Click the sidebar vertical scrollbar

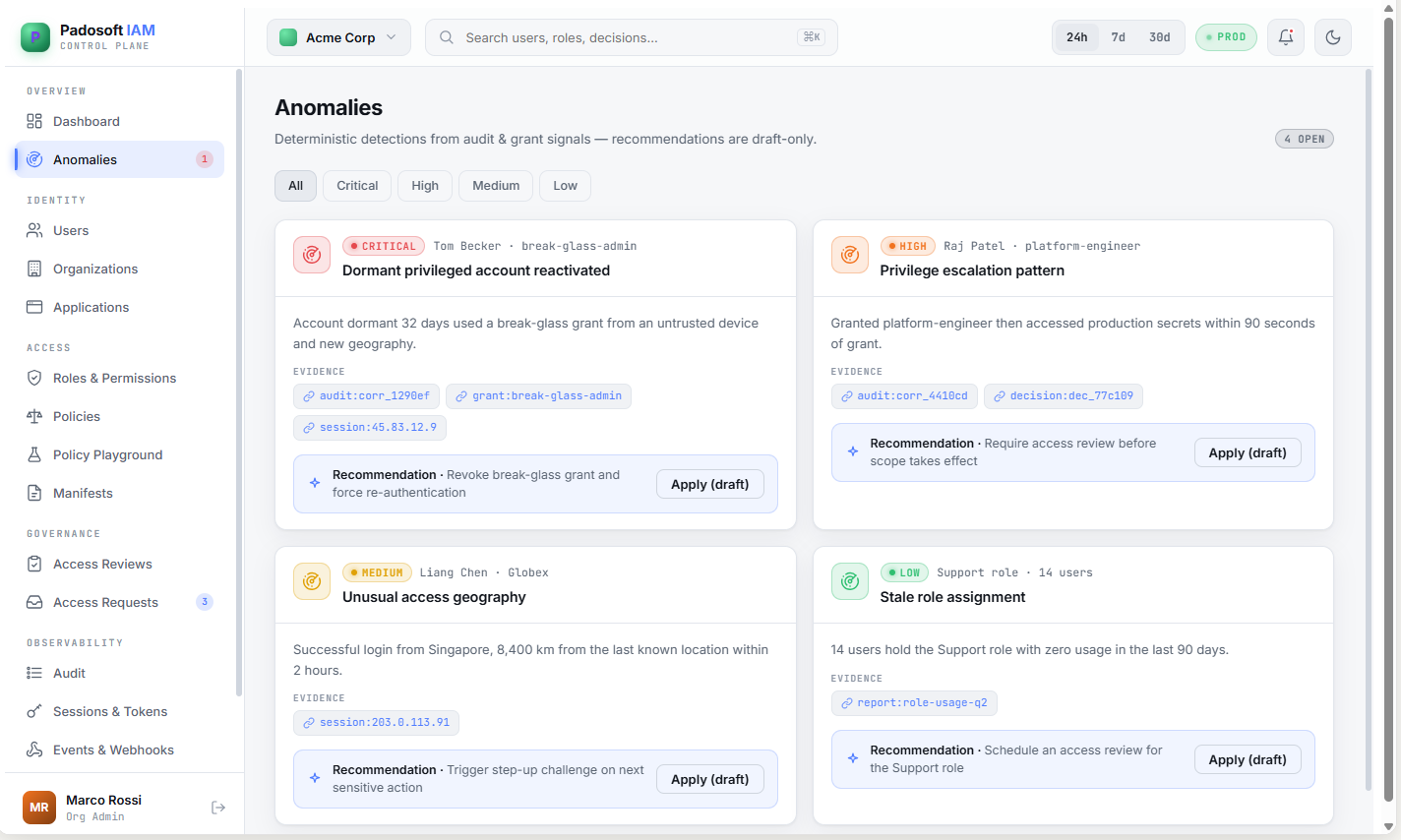coord(238,382)
